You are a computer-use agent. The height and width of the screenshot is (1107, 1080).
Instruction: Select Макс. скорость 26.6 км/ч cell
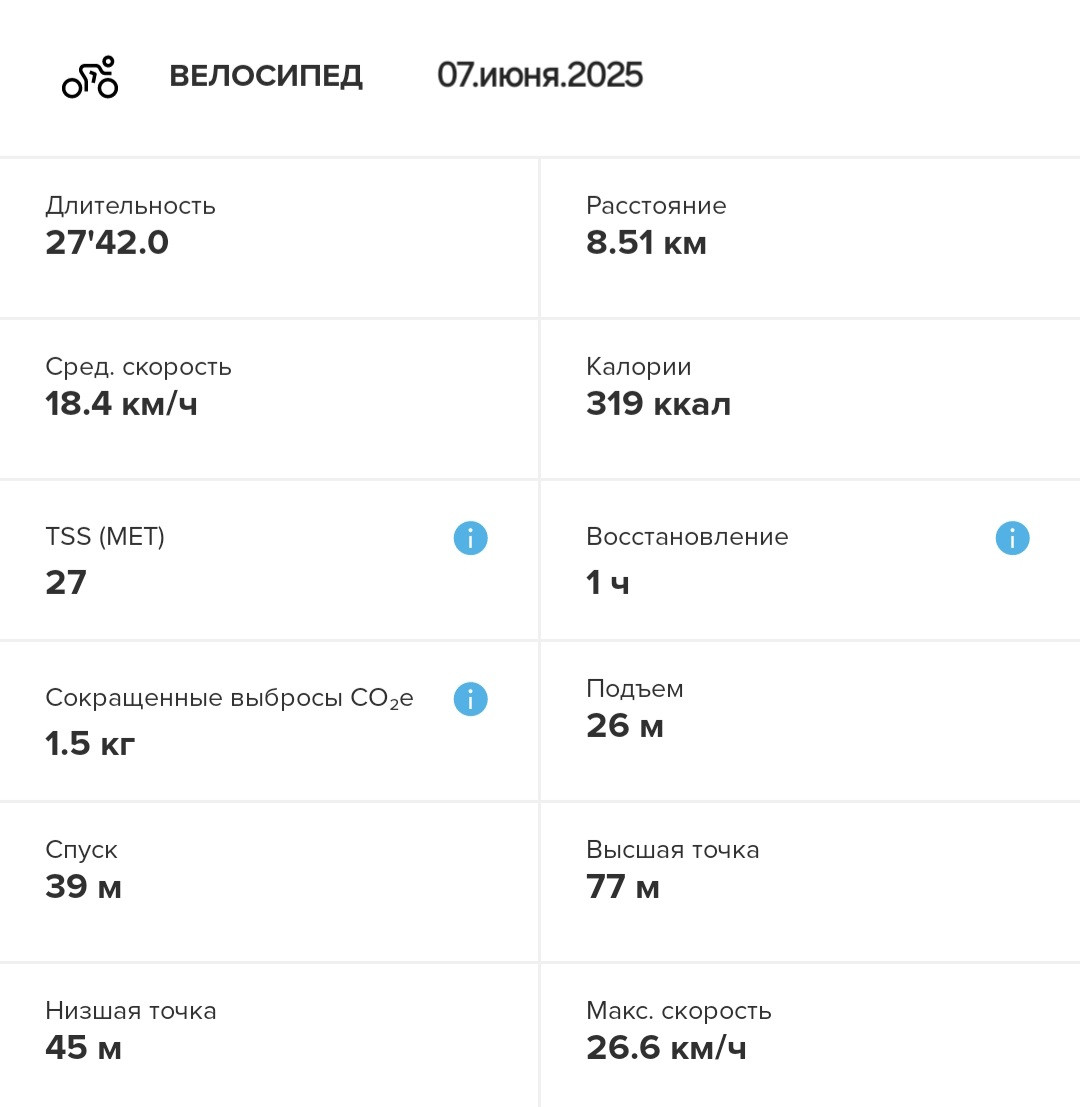[810, 1036]
